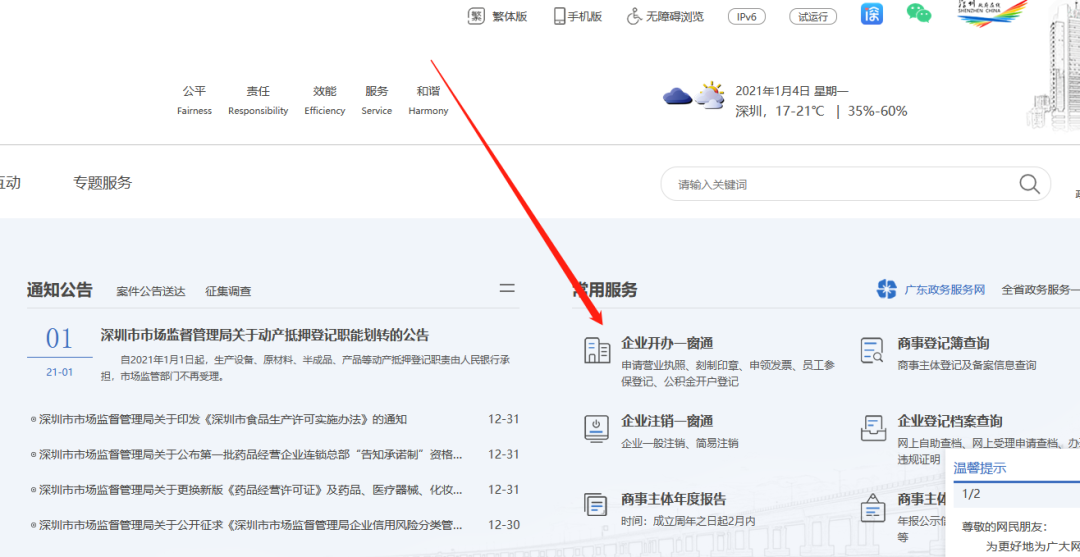
Task: Open the 商事主体年度报告 service
Action: (x=674, y=499)
